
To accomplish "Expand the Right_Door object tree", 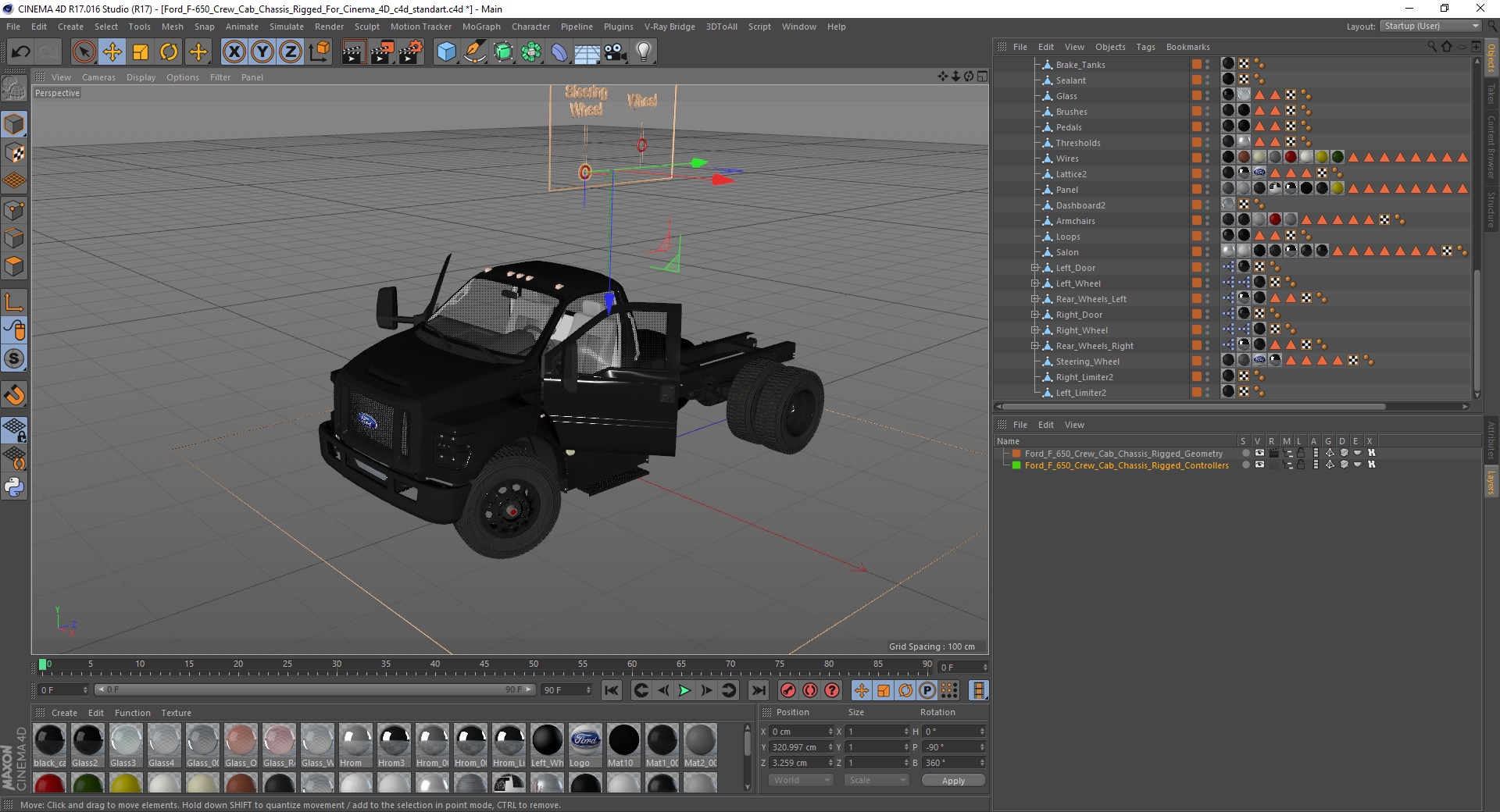I will (1035, 315).
